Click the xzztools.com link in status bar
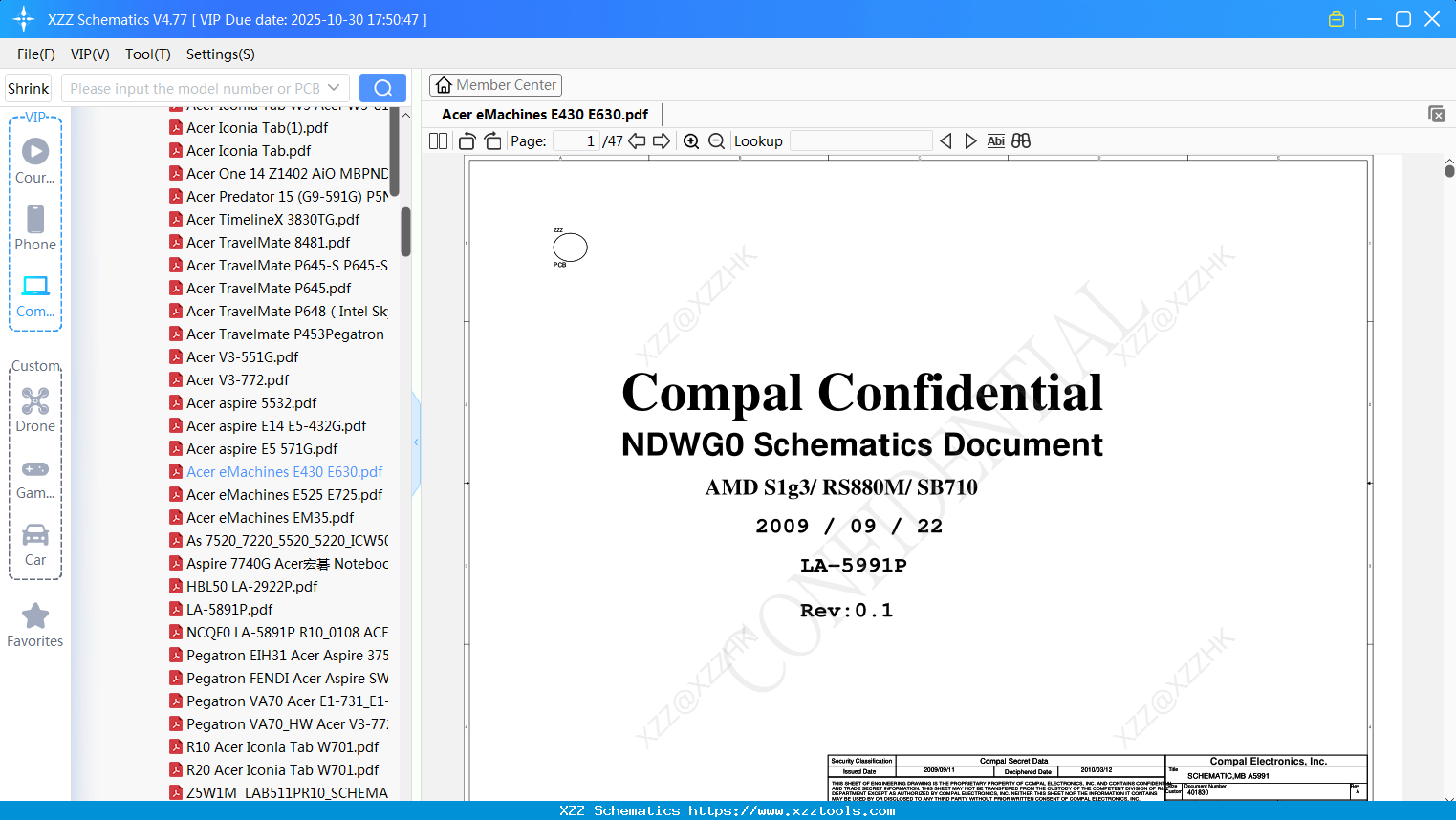The width and height of the screenshot is (1456, 820). 792,810
